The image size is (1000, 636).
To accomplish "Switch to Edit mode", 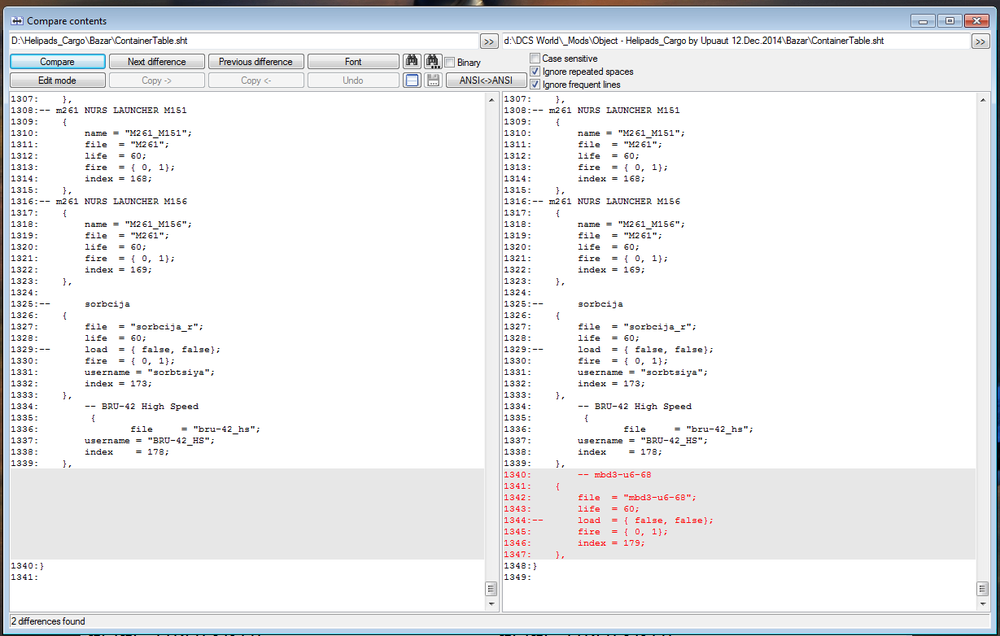I will pos(57,80).
